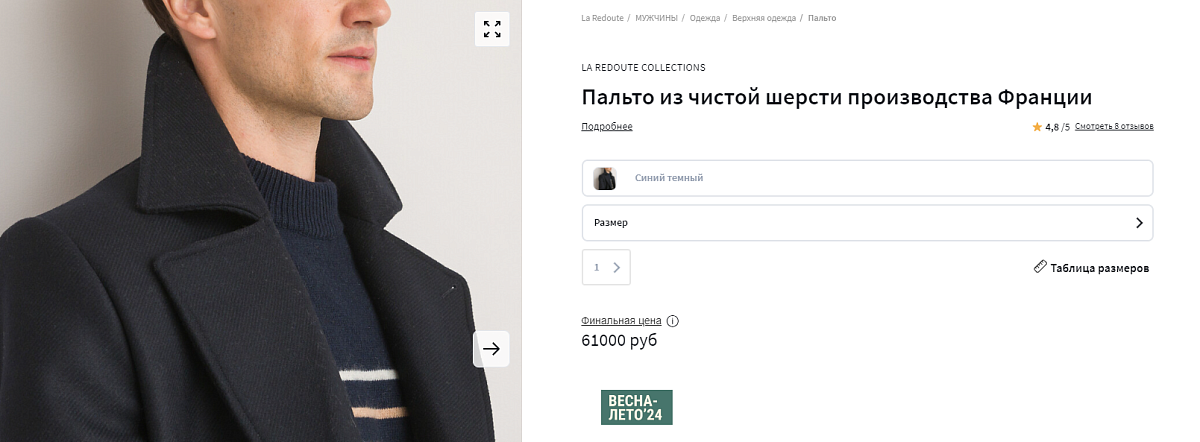Click the ВЕСНА-ЛЕТО'24 season badge
The width and height of the screenshot is (1200, 442).
[x=637, y=407]
